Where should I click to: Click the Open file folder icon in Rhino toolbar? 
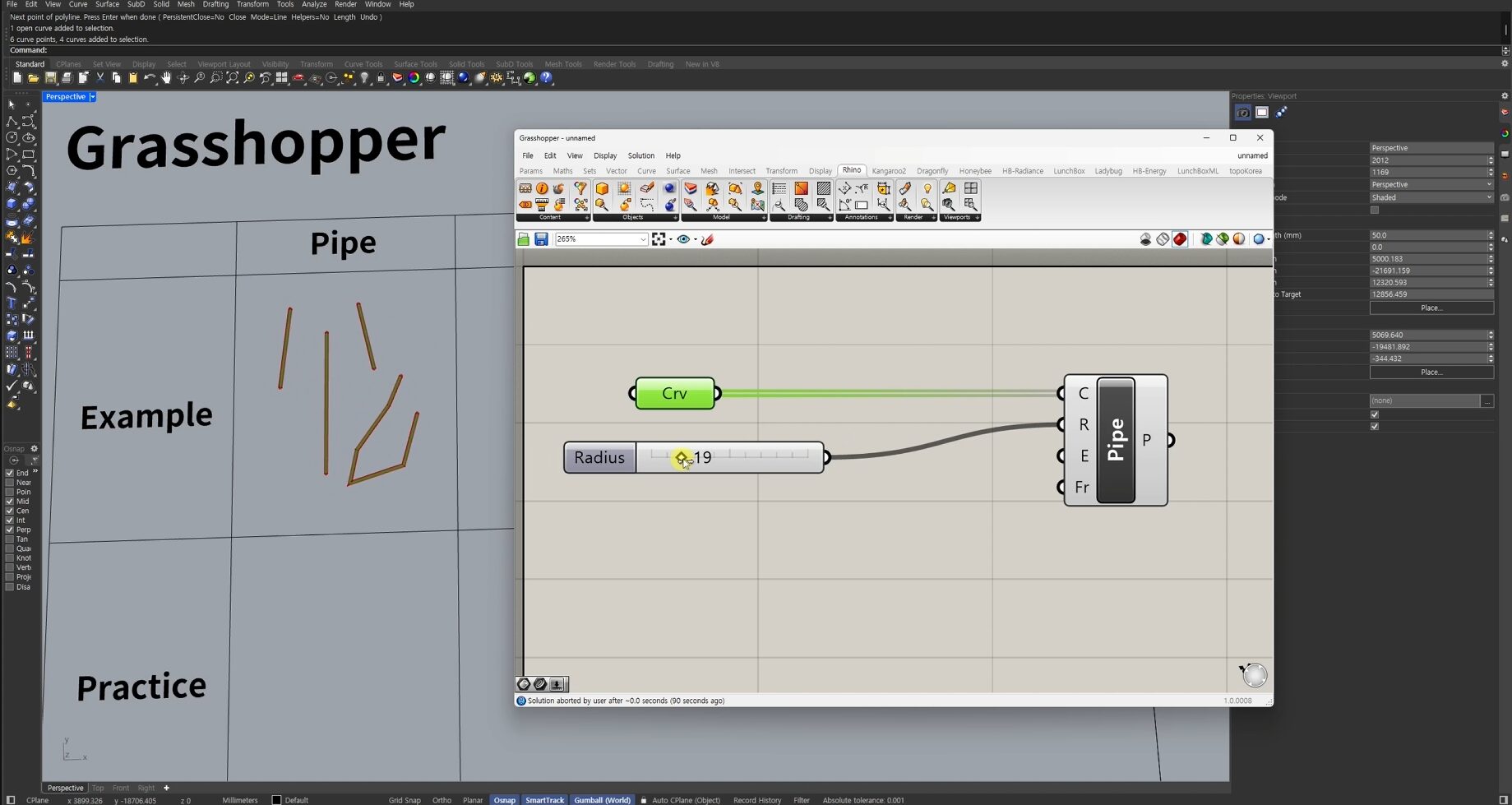33,78
